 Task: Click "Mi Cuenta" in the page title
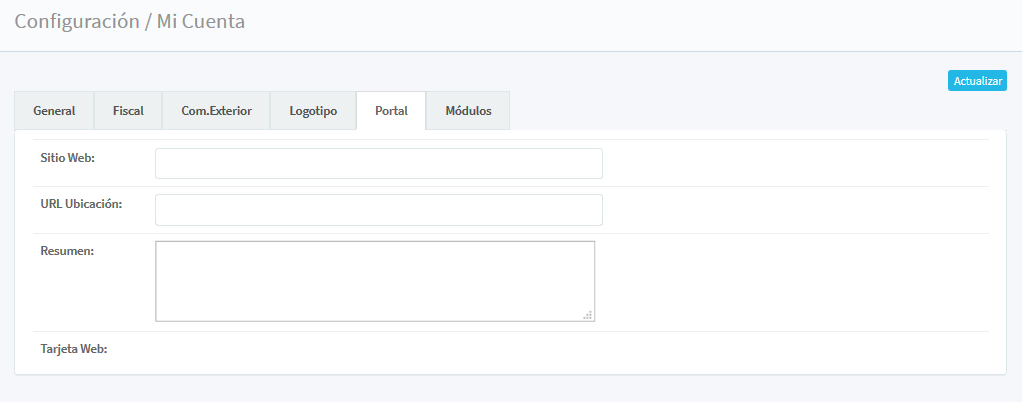point(201,21)
